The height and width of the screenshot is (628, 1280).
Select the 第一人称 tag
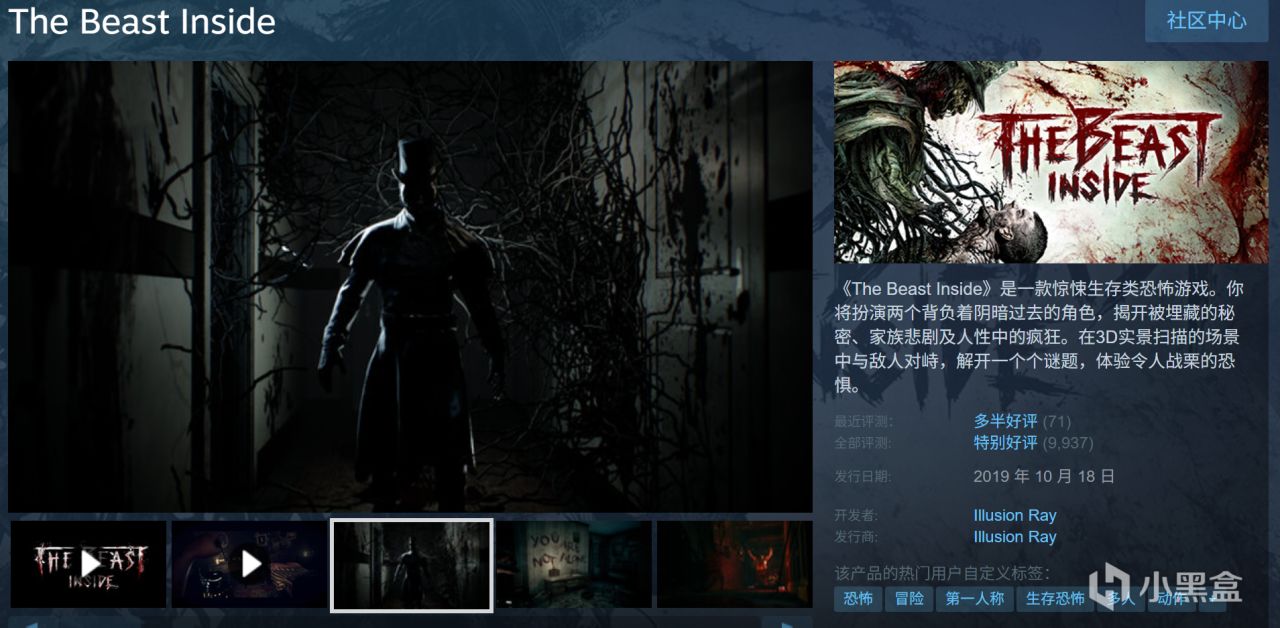[975, 598]
